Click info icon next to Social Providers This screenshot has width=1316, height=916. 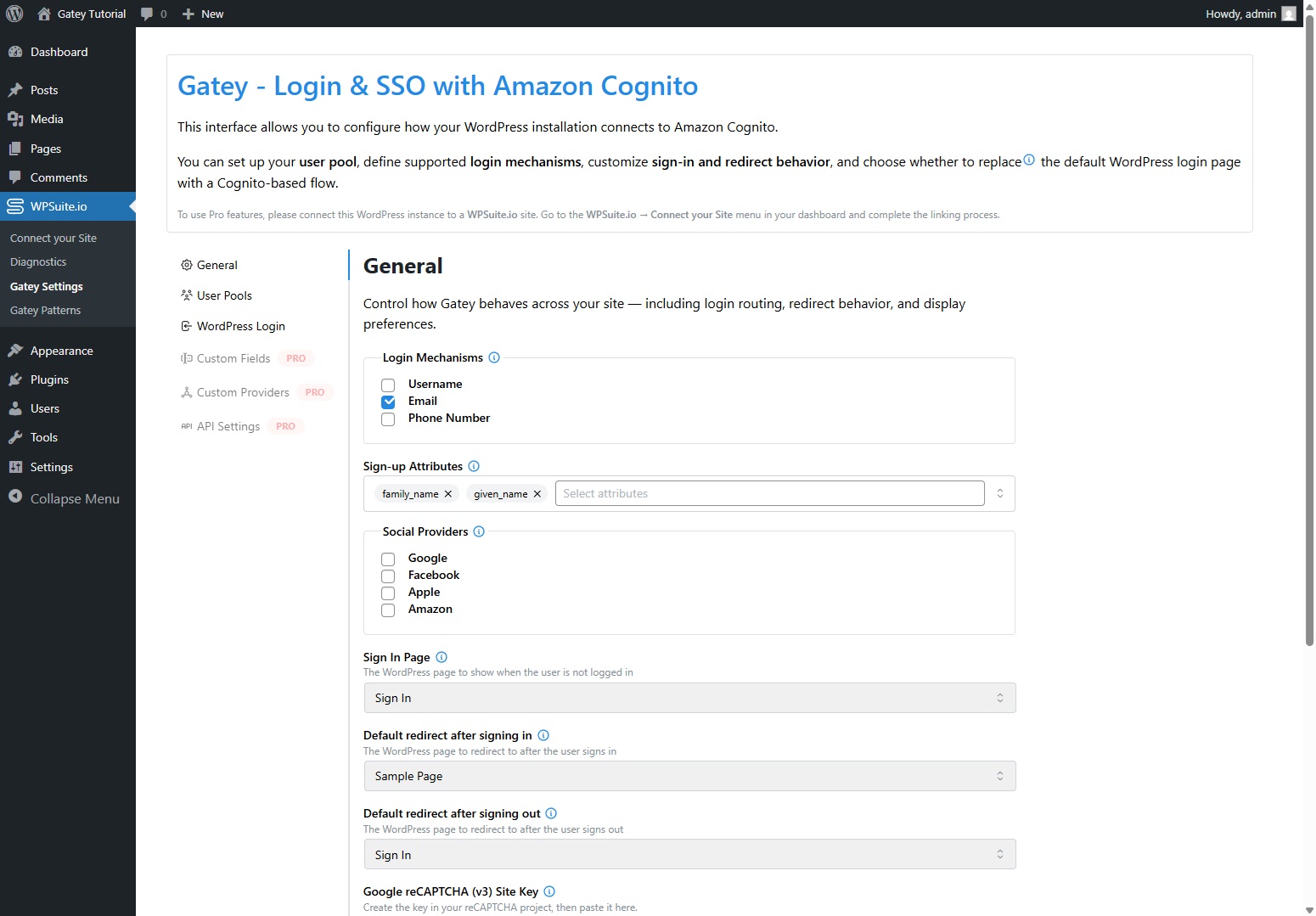[x=479, y=531]
